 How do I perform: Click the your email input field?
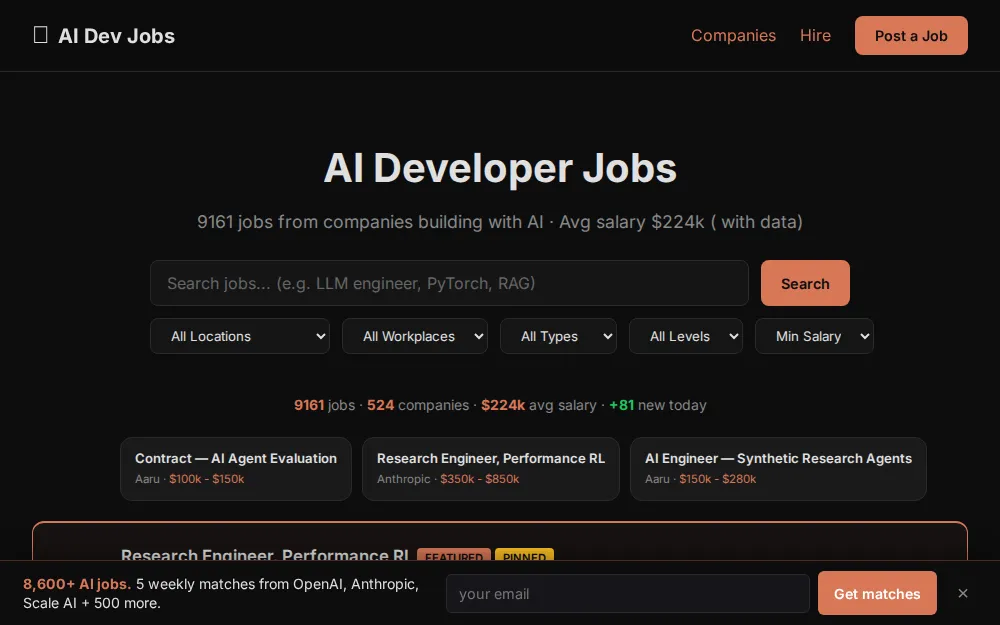click(627, 593)
